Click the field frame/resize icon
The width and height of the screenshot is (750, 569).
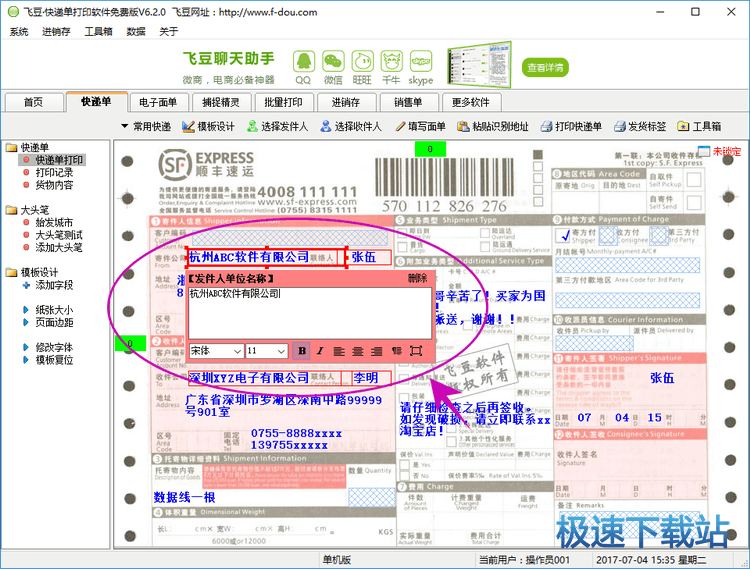pyautogui.click(x=416, y=351)
